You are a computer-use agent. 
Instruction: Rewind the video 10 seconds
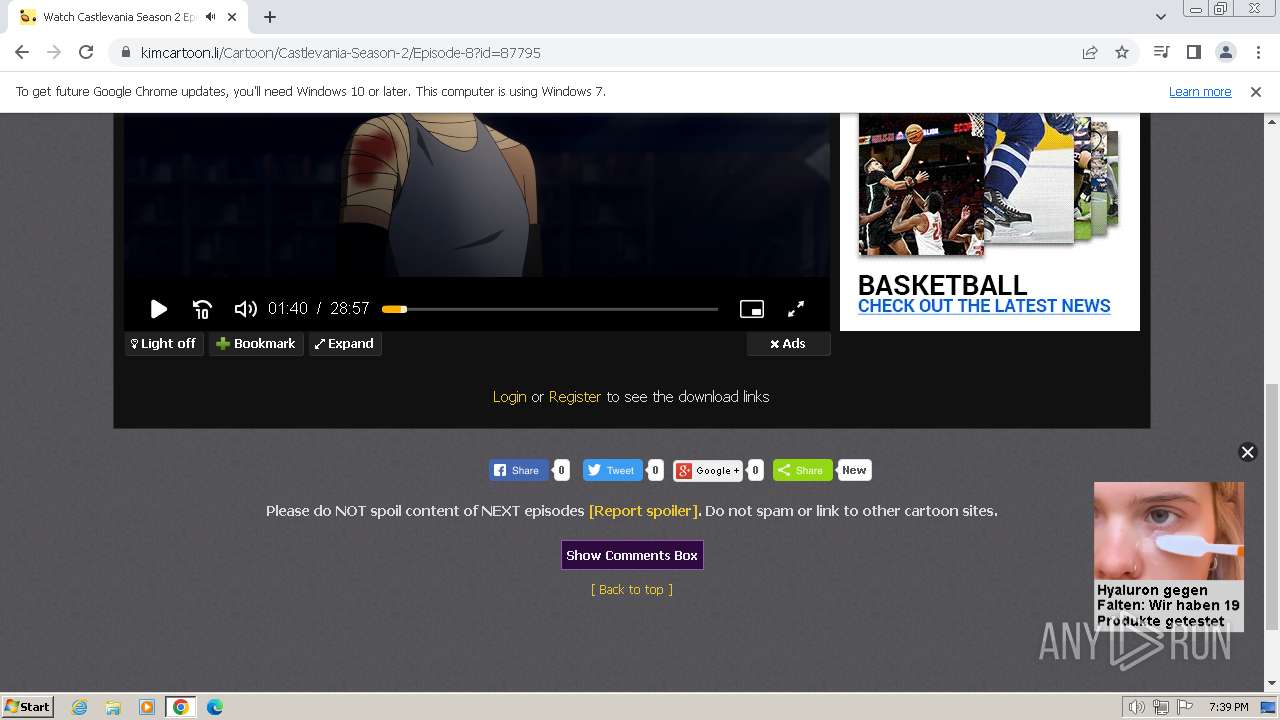(x=202, y=309)
